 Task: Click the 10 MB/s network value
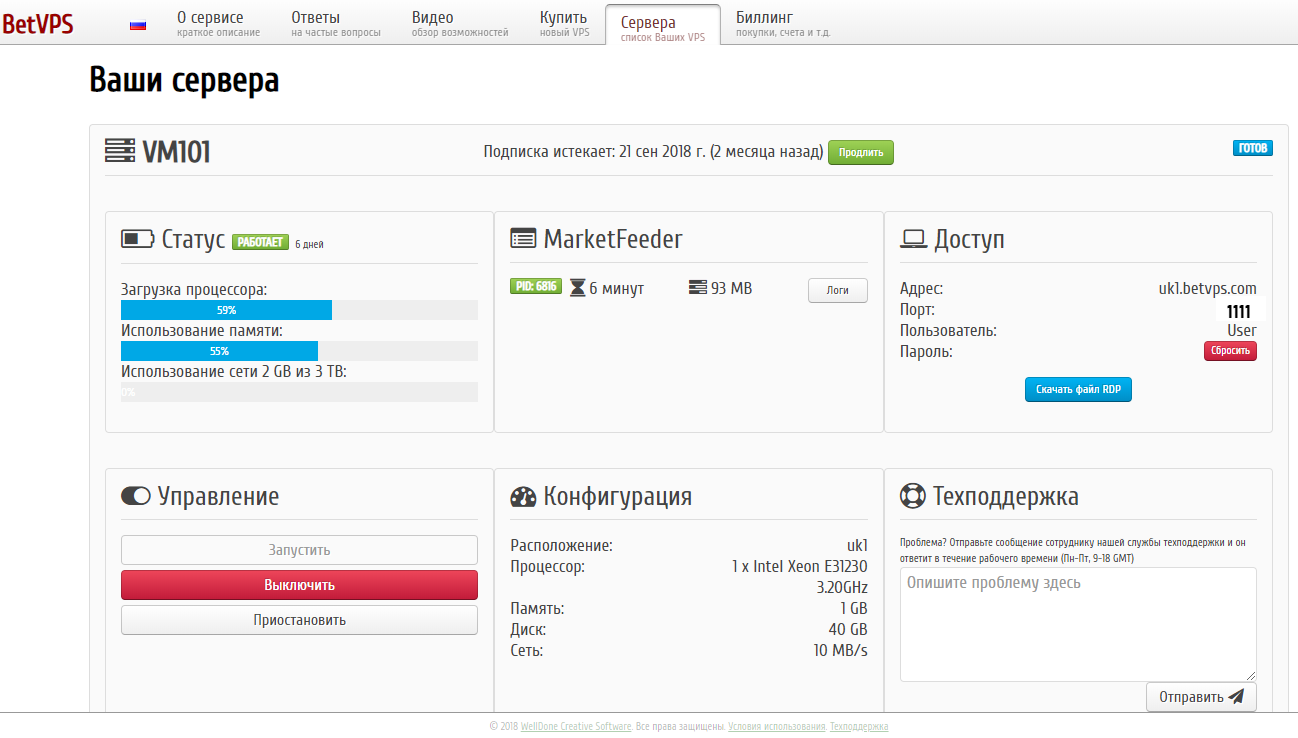coord(840,650)
